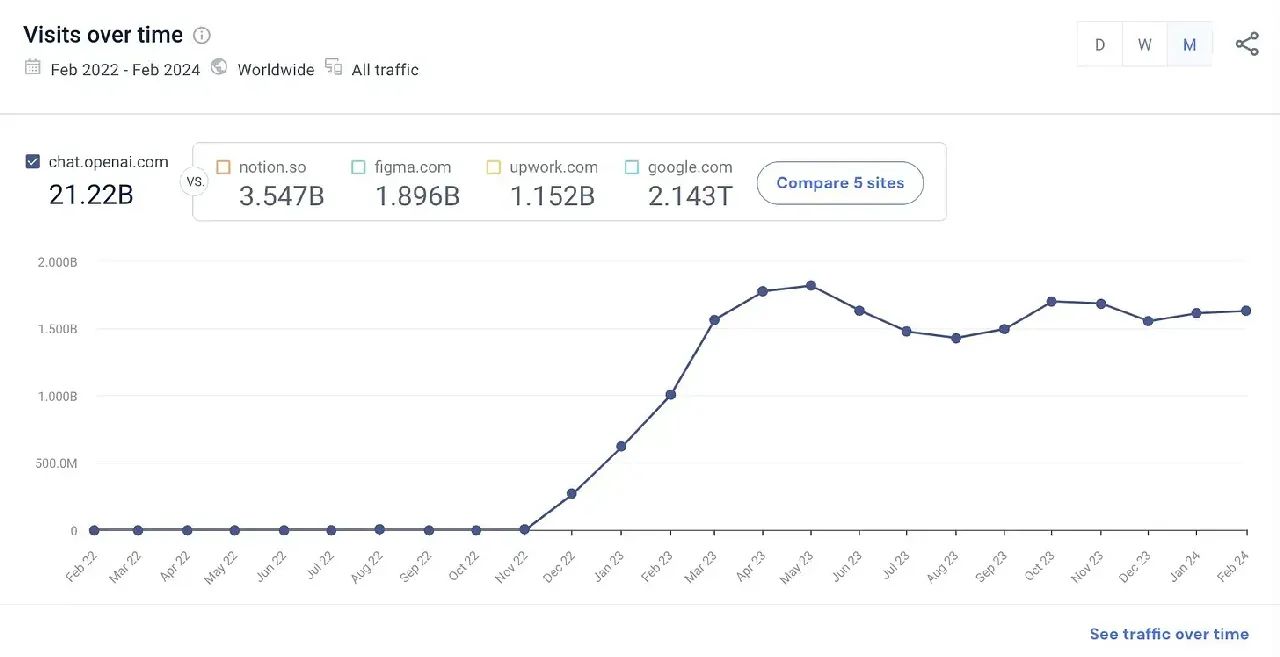Switch to daily (D) granularity

coord(1100,45)
